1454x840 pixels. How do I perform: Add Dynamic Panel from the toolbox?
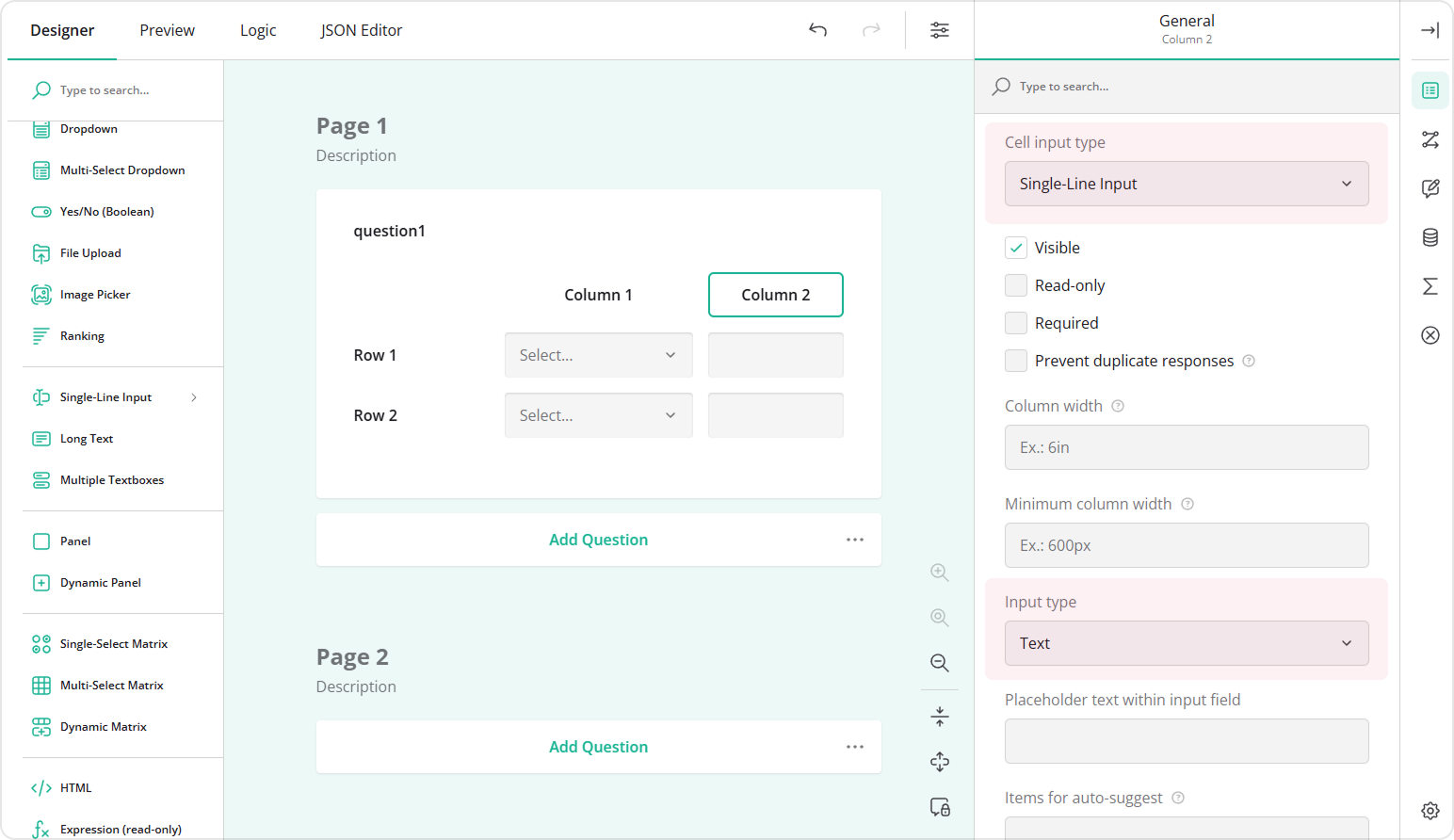[100, 583]
